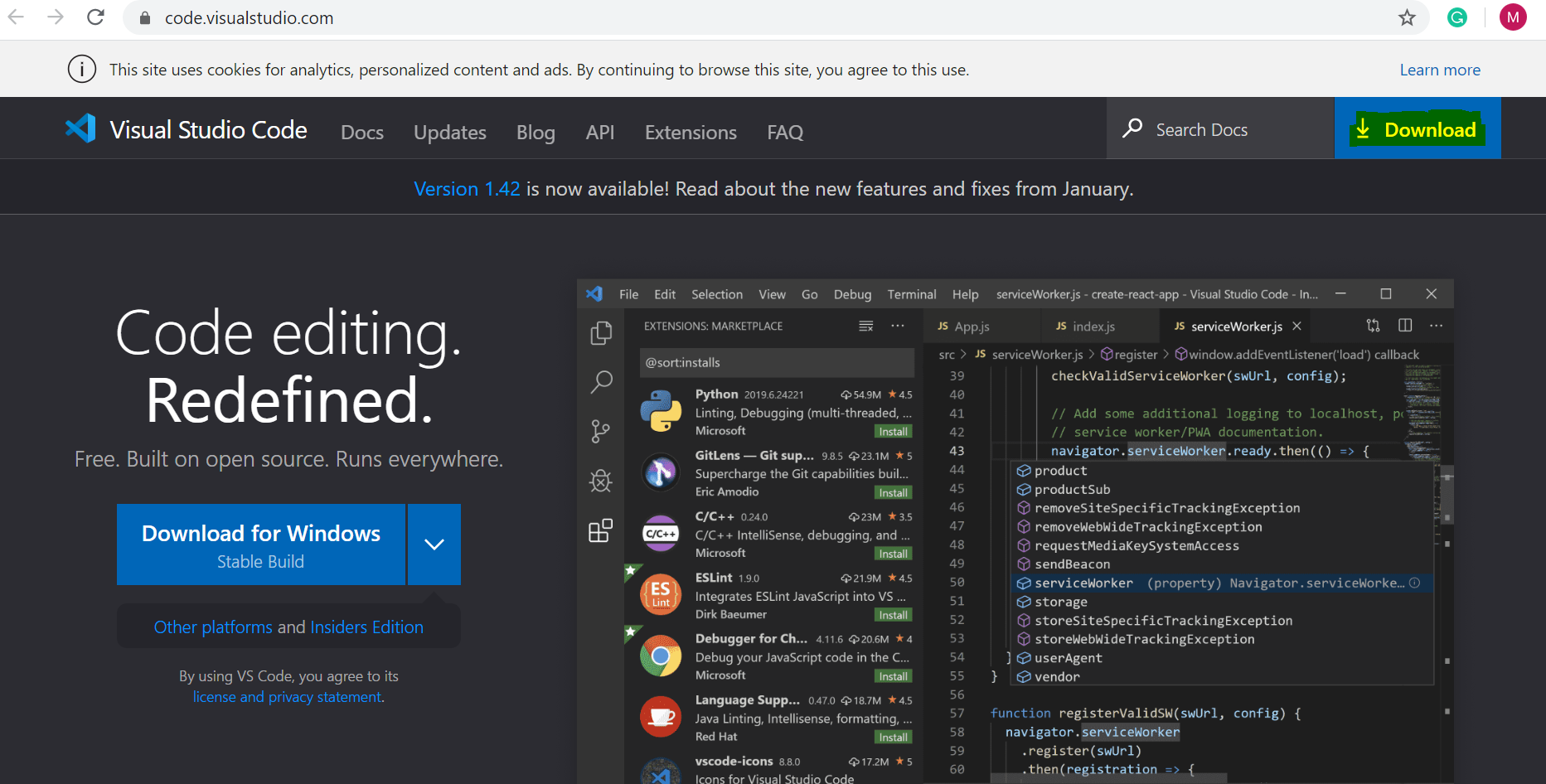Open the Version 1.42 link
This screenshot has width=1546, height=784.
click(467, 189)
